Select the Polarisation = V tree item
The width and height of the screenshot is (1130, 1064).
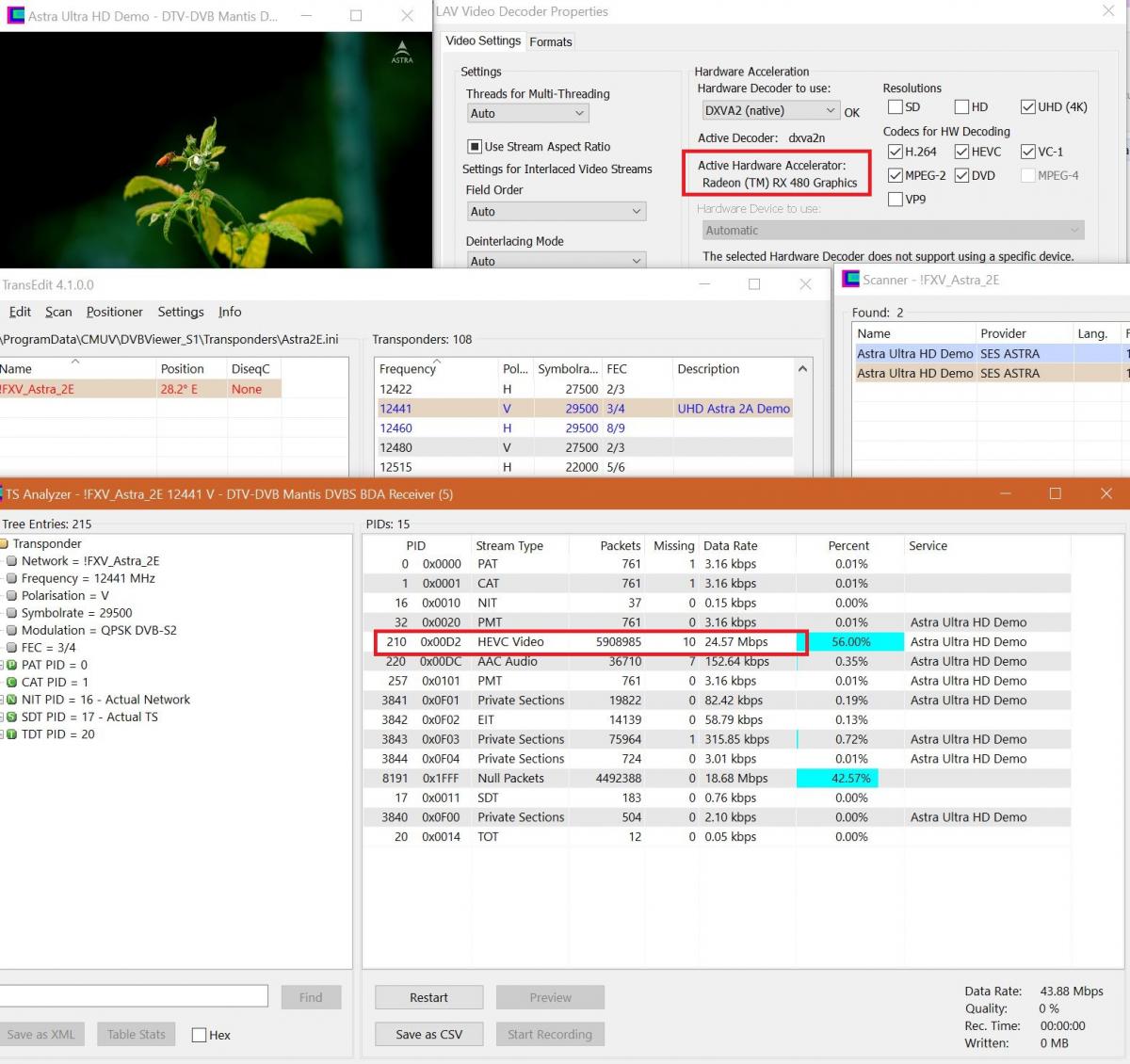click(65, 596)
